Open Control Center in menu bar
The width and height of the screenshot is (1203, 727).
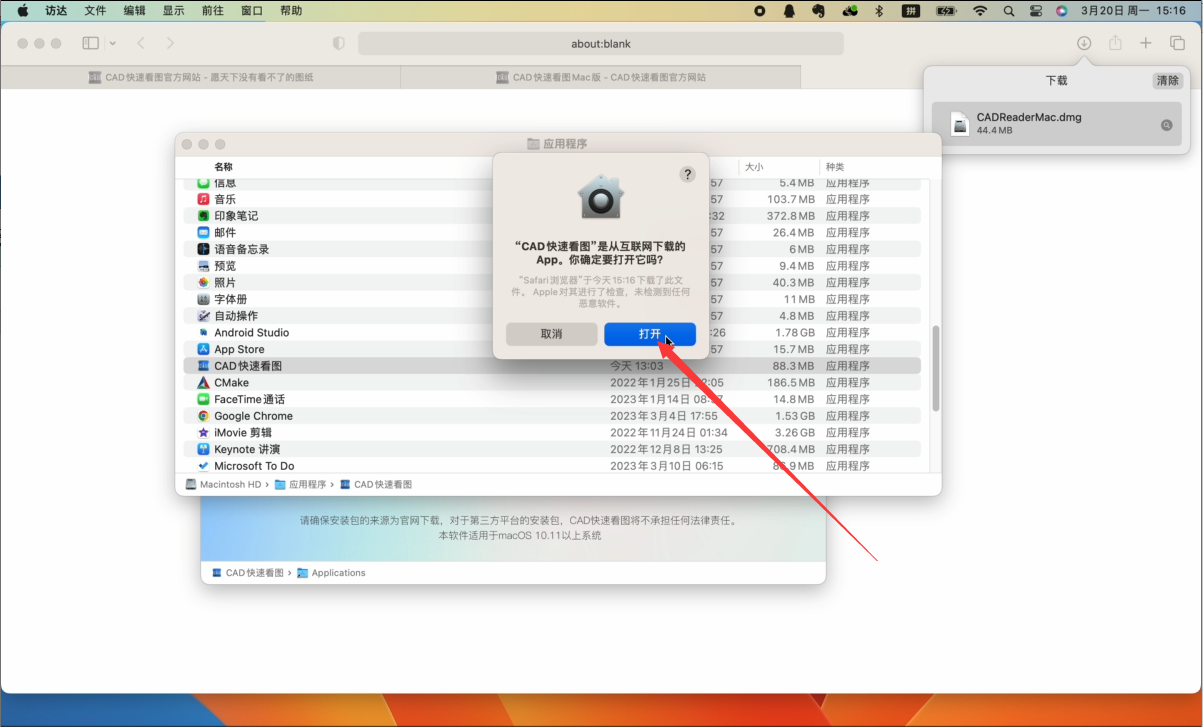pyautogui.click(x=1035, y=11)
